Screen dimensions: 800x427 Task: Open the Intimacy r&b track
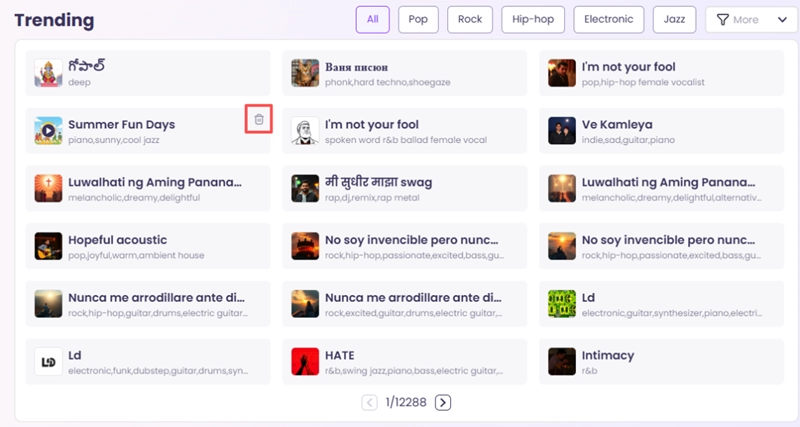coord(608,356)
